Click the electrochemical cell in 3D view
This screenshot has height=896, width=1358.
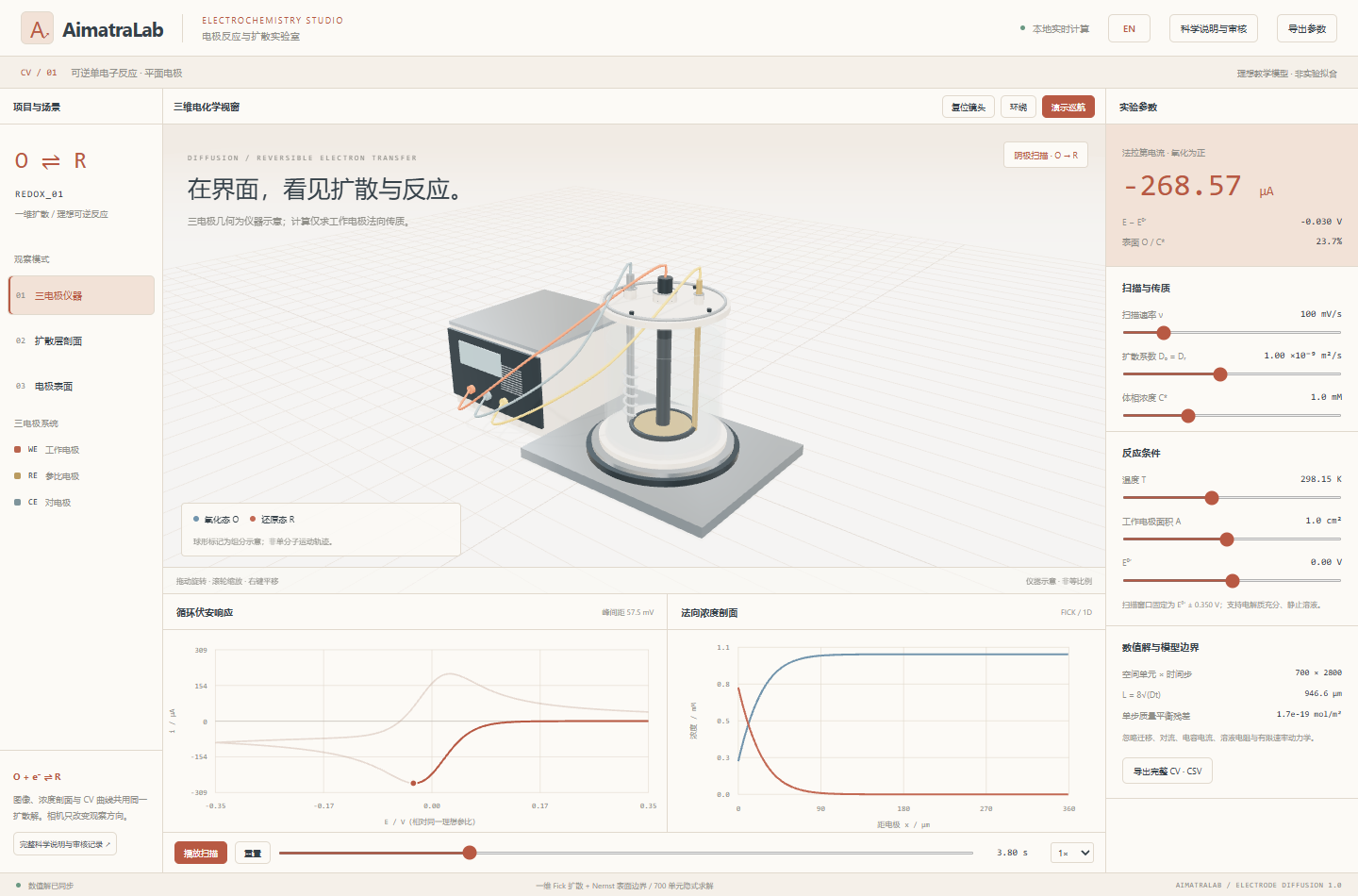pos(665,377)
